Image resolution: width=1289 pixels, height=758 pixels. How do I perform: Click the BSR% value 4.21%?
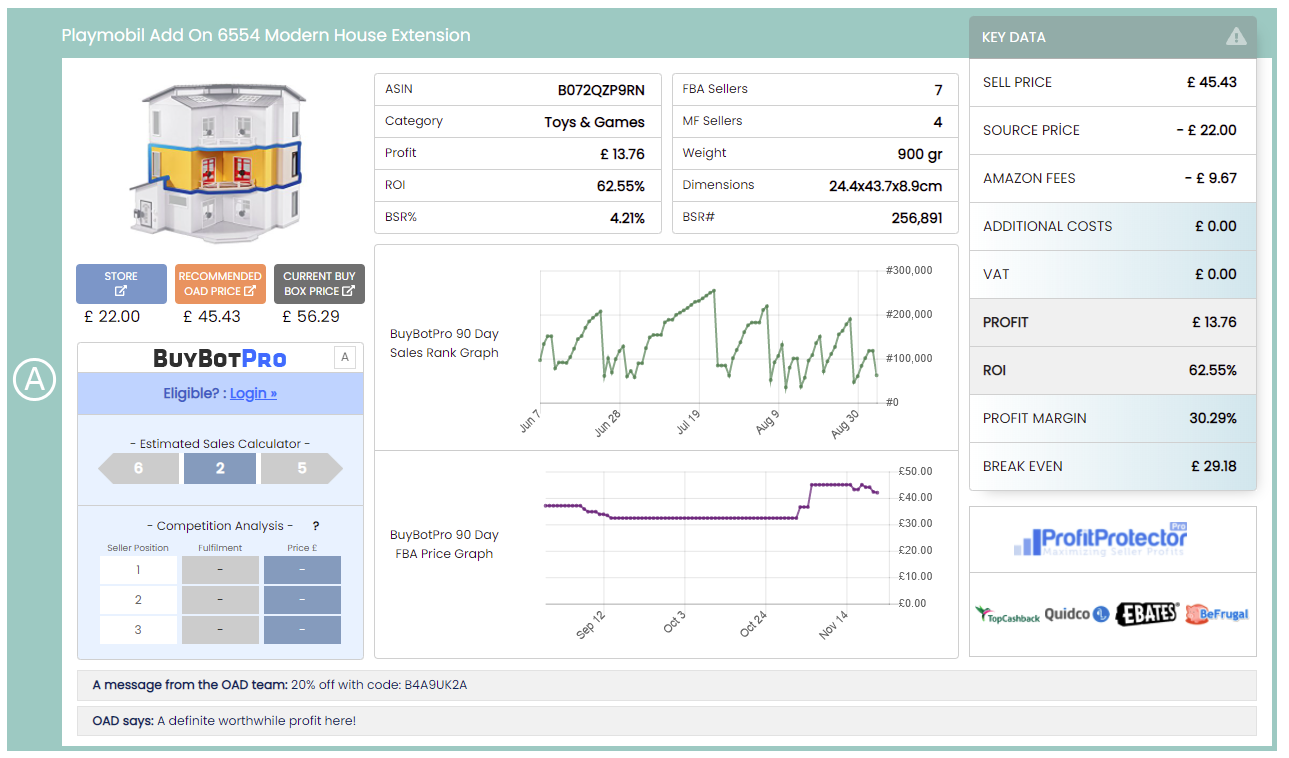(x=627, y=217)
